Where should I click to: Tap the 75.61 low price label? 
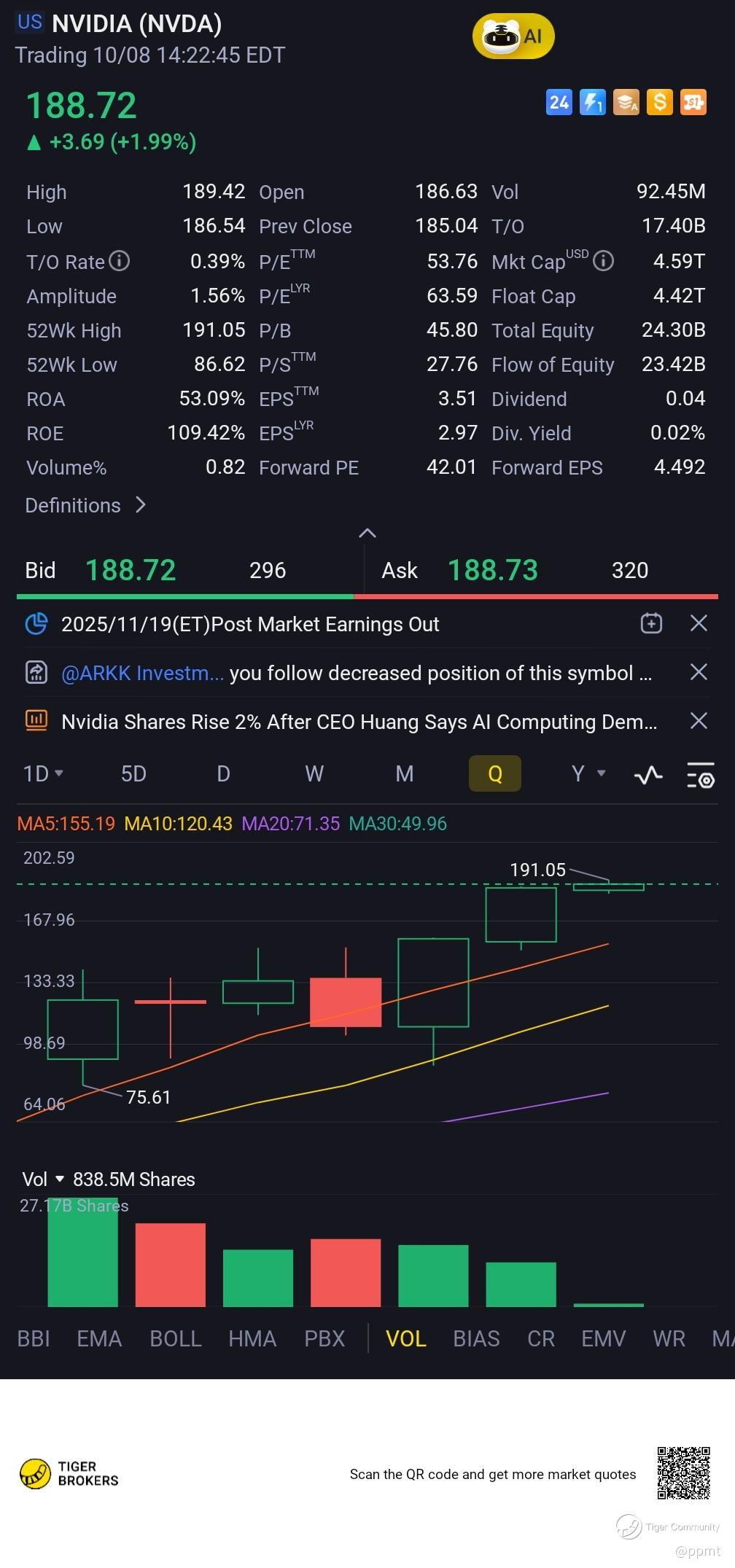pos(149,1097)
